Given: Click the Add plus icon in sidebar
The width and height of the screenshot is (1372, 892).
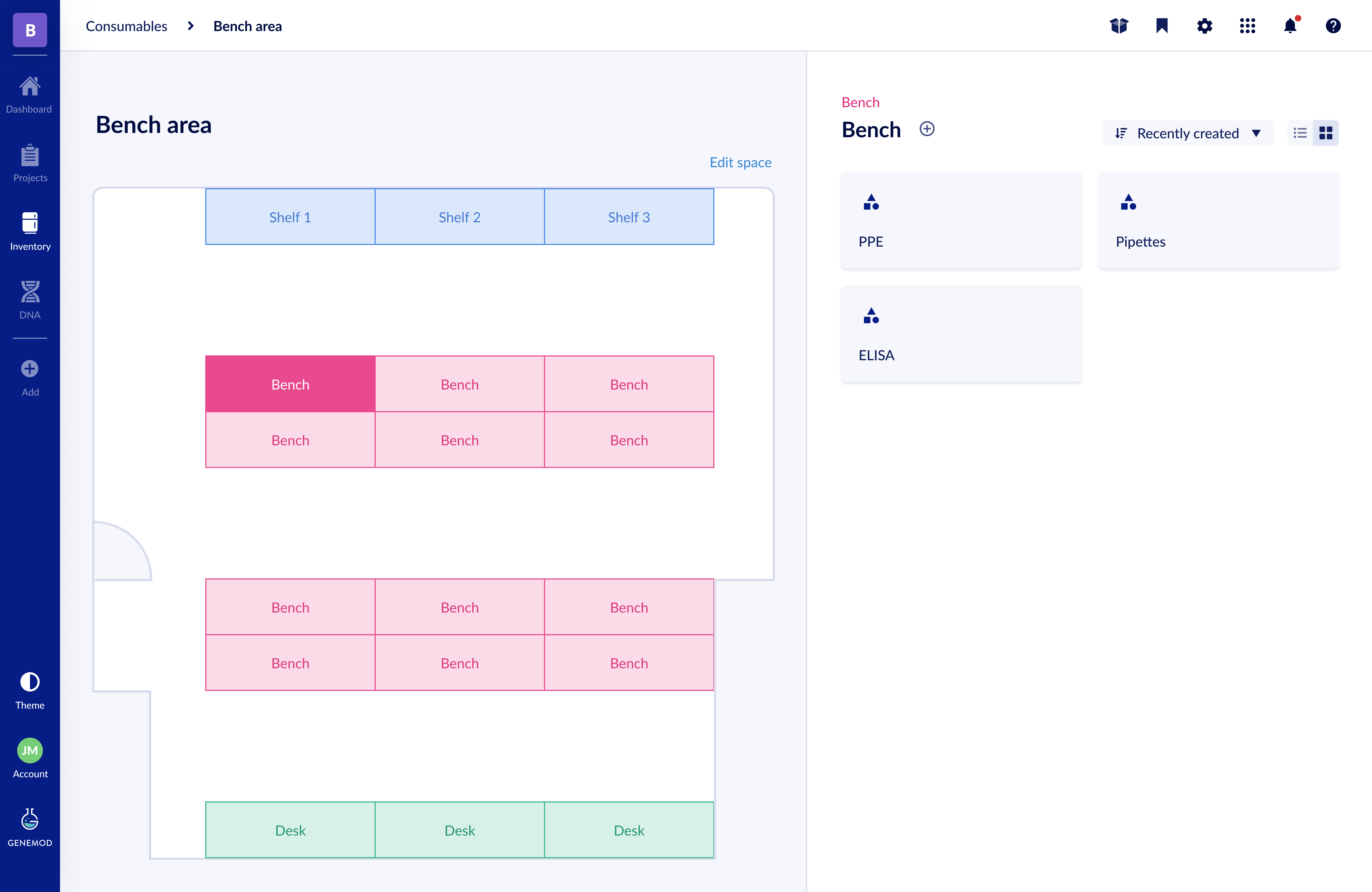Looking at the screenshot, I should pyautogui.click(x=29, y=369).
